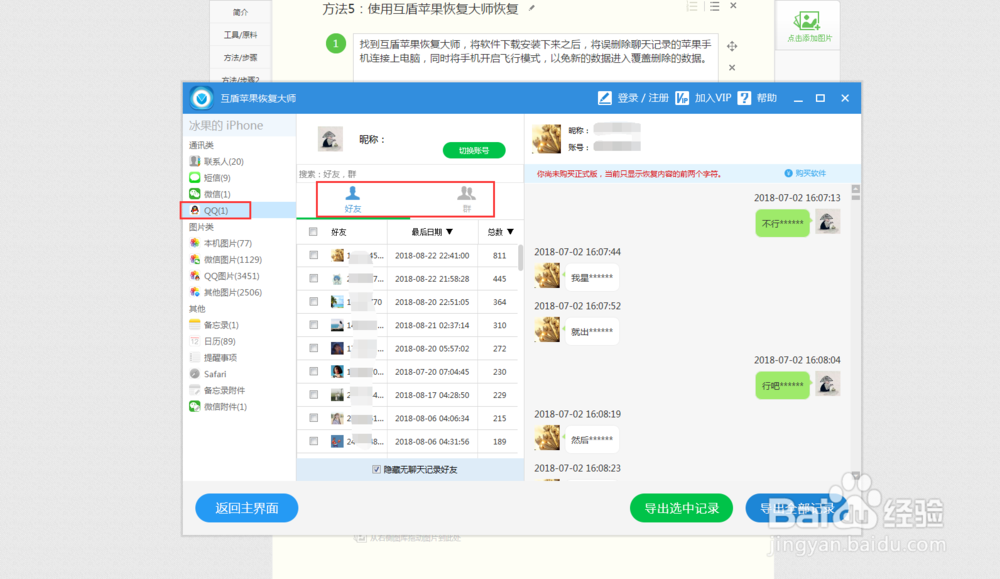Click the 行吧****** message bubble
Screen dimensions: 1000x579
pyautogui.click(x=783, y=385)
